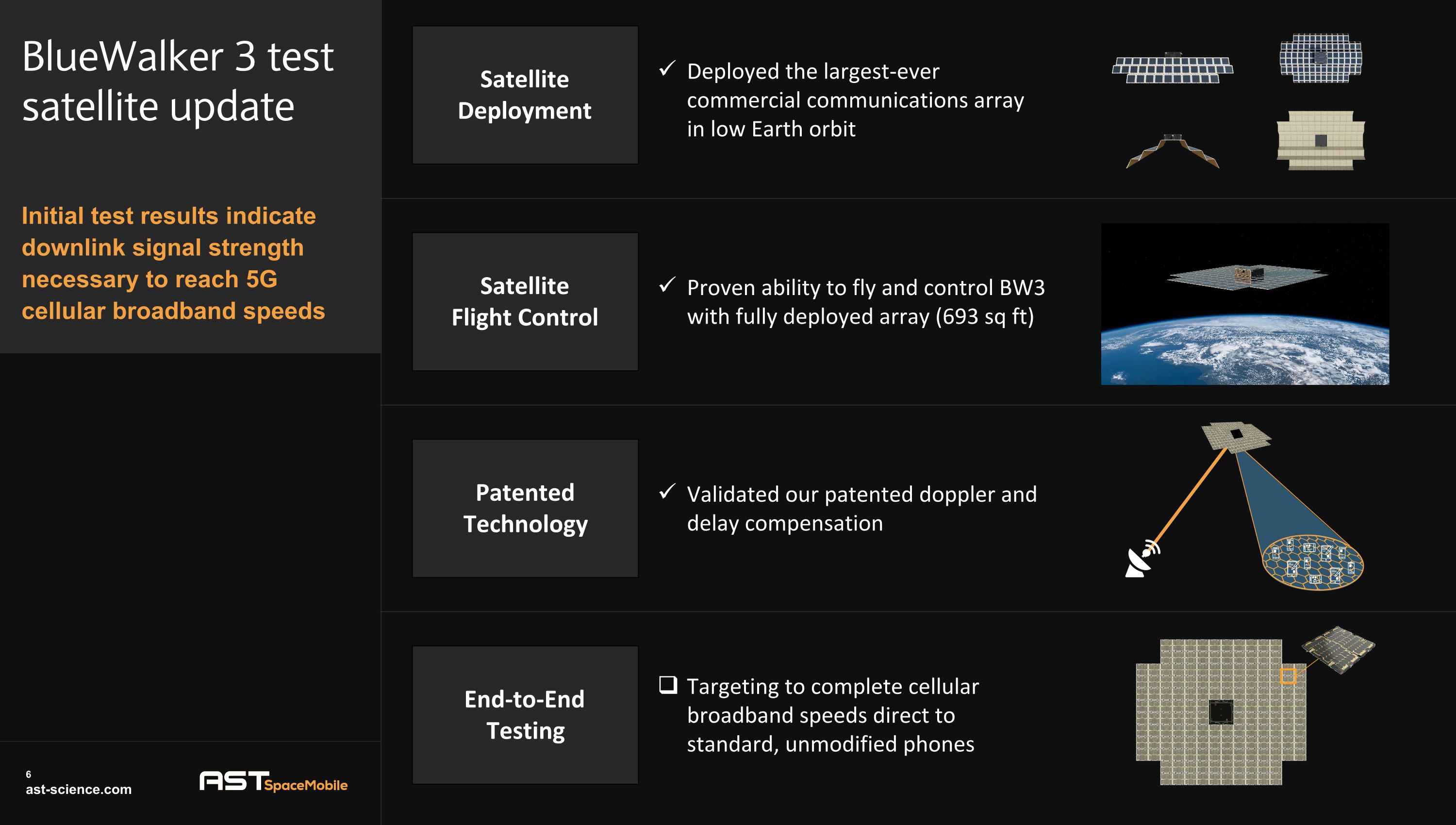This screenshot has height=825, width=1456.
Task: Open the ast-science.com link
Action: (x=79, y=789)
